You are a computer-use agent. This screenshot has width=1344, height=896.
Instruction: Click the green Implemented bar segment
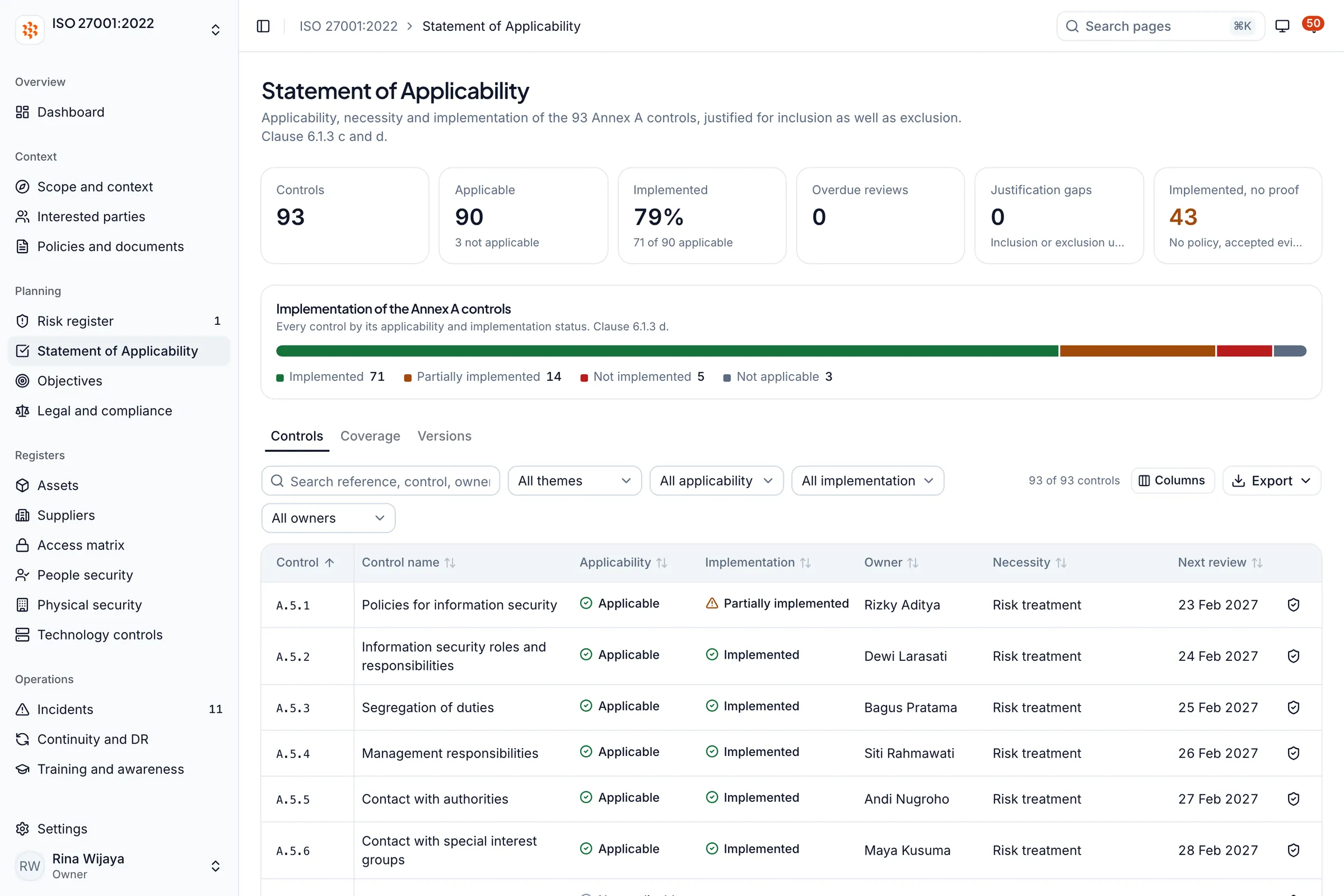(667, 351)
